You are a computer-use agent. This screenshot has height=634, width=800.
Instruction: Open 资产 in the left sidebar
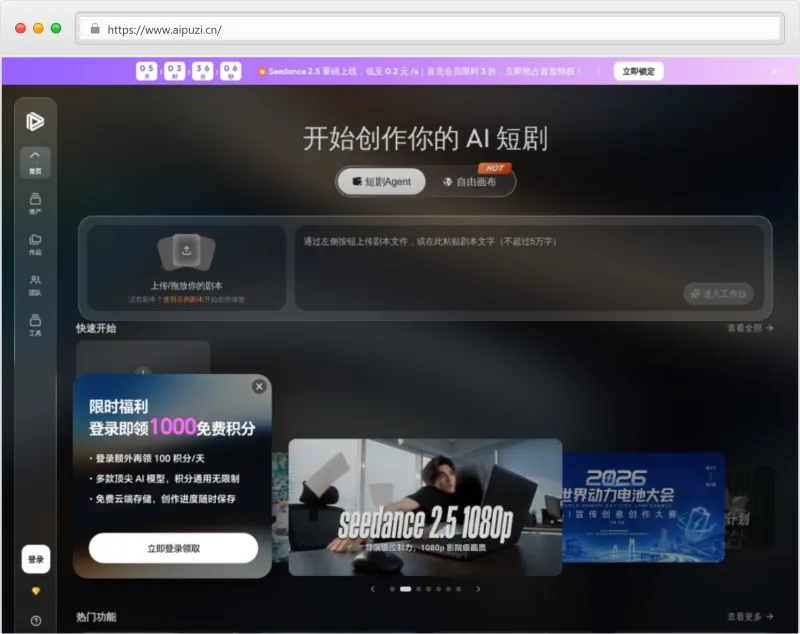35,204
